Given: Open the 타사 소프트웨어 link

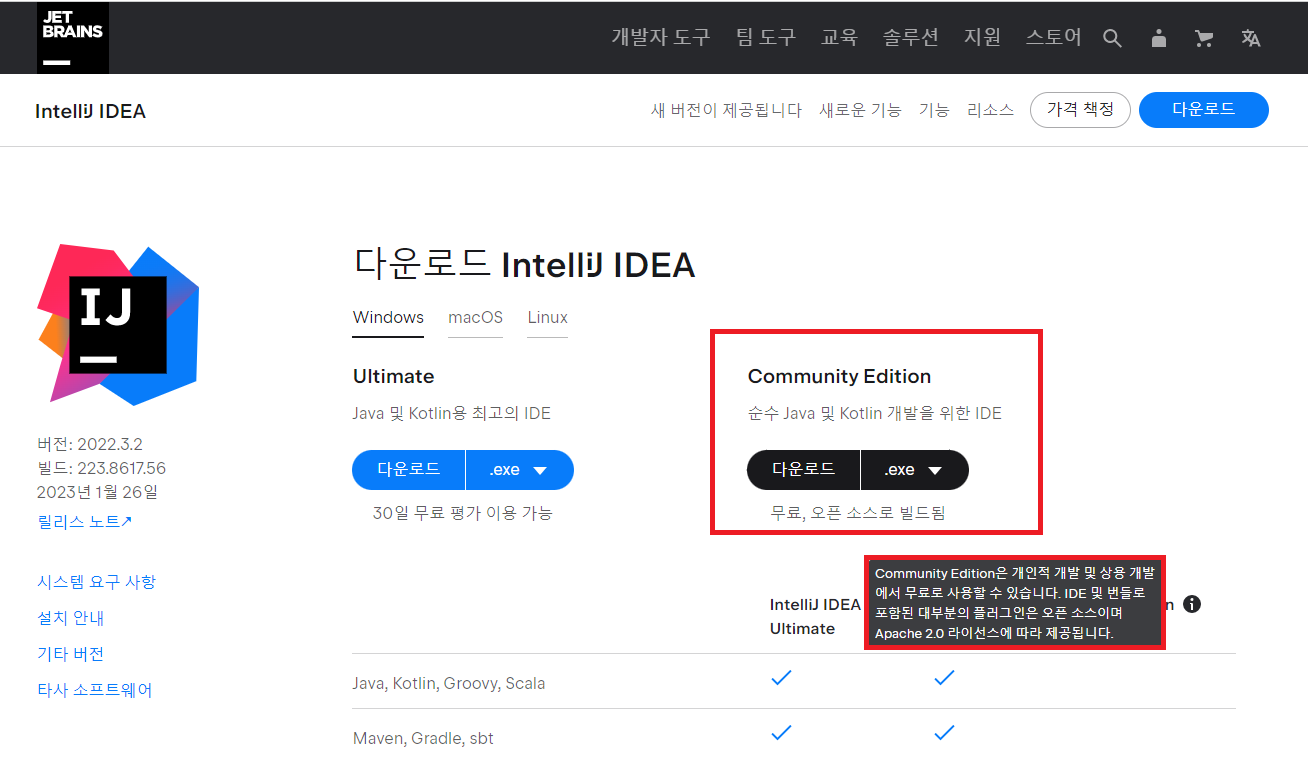Looking at the screenshot, I should point(95,690).
